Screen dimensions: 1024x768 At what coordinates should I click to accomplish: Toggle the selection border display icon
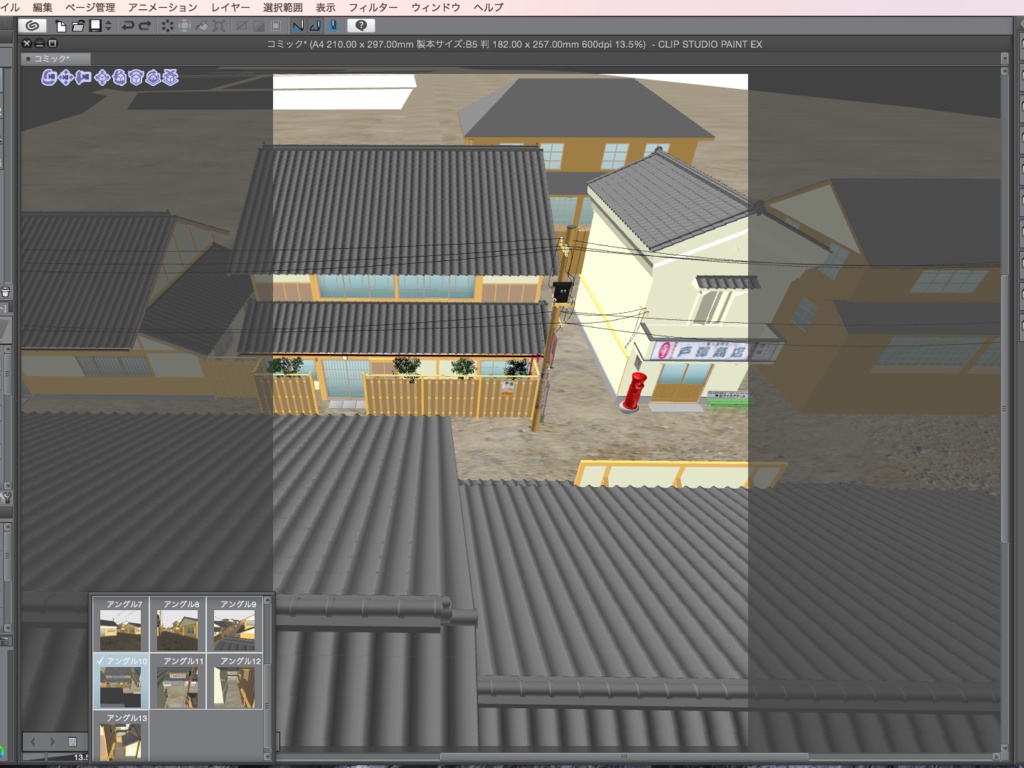[x=276, y=26]
